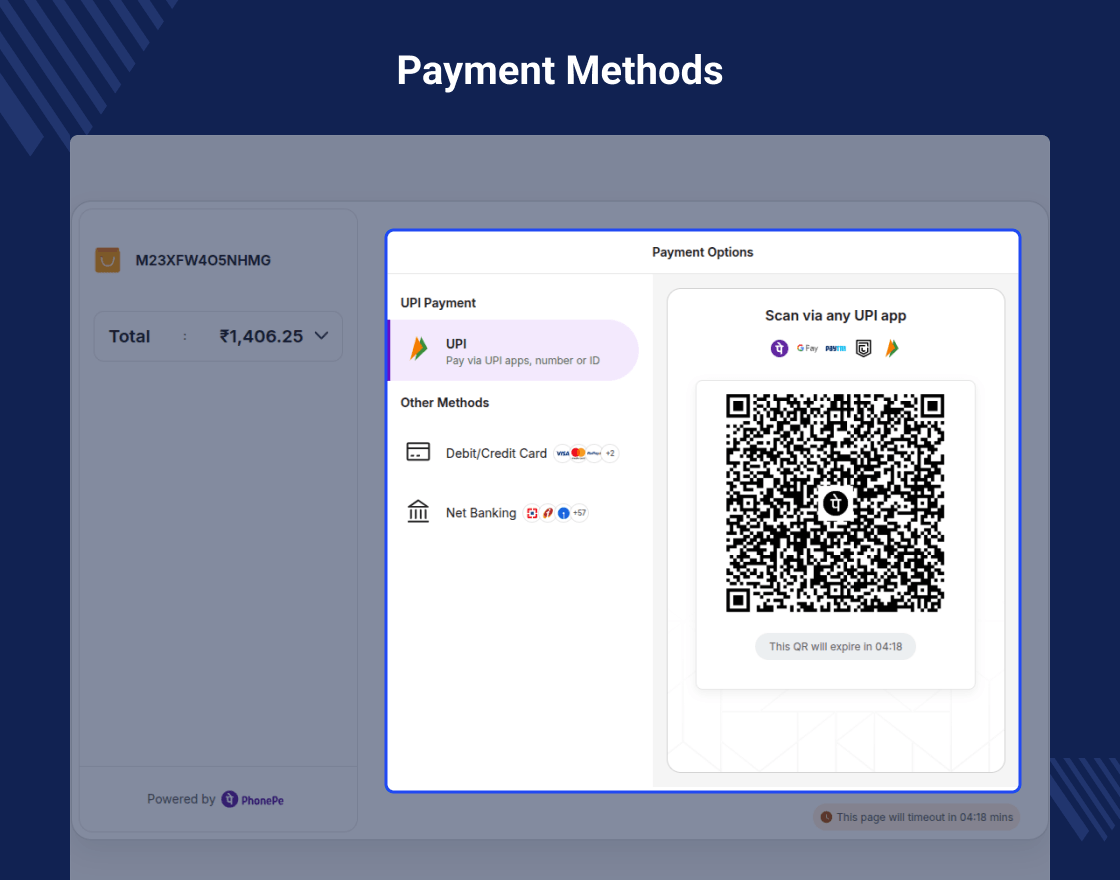
Task: Click the Payment Methods page title
Action: tap(560, 70)
